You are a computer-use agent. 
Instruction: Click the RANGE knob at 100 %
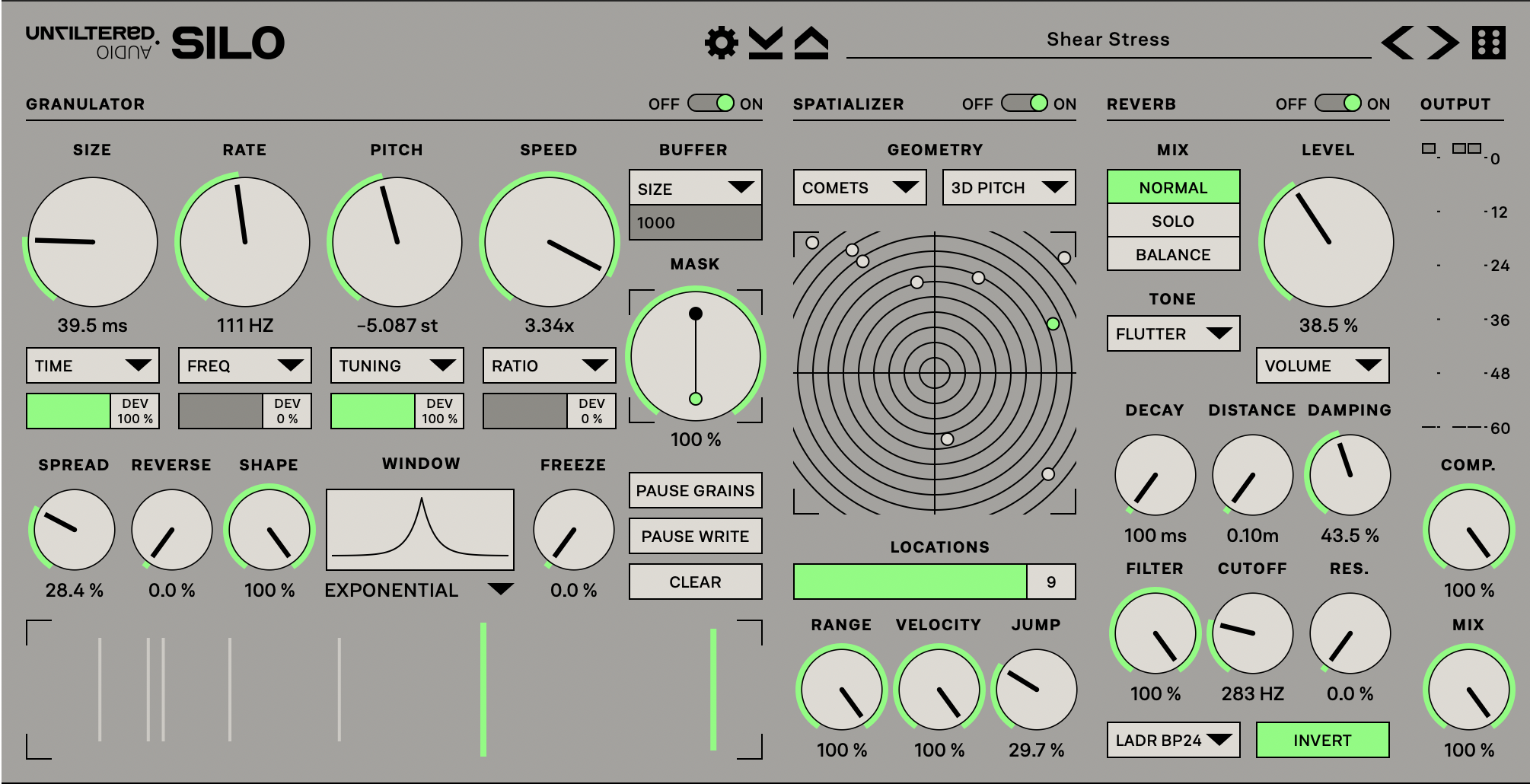(842, 690)
